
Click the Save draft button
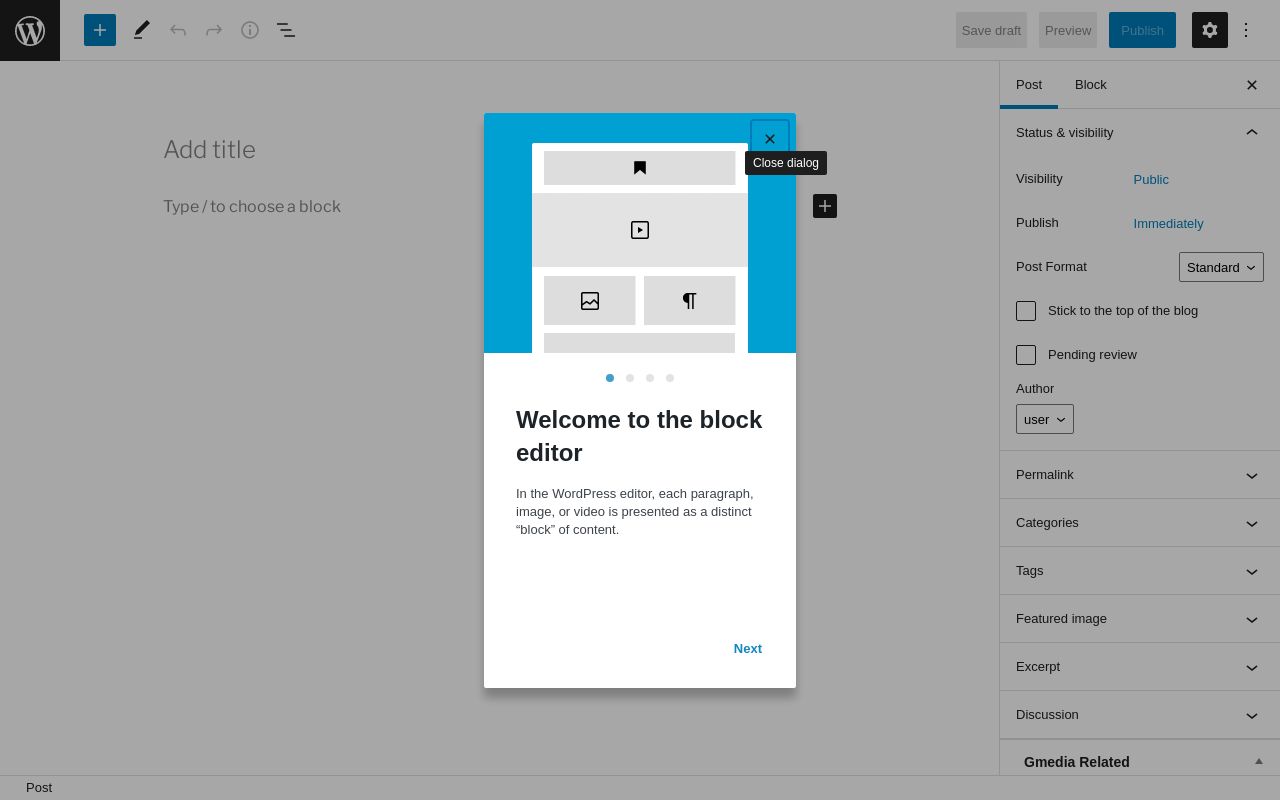[x=991, y=30]
